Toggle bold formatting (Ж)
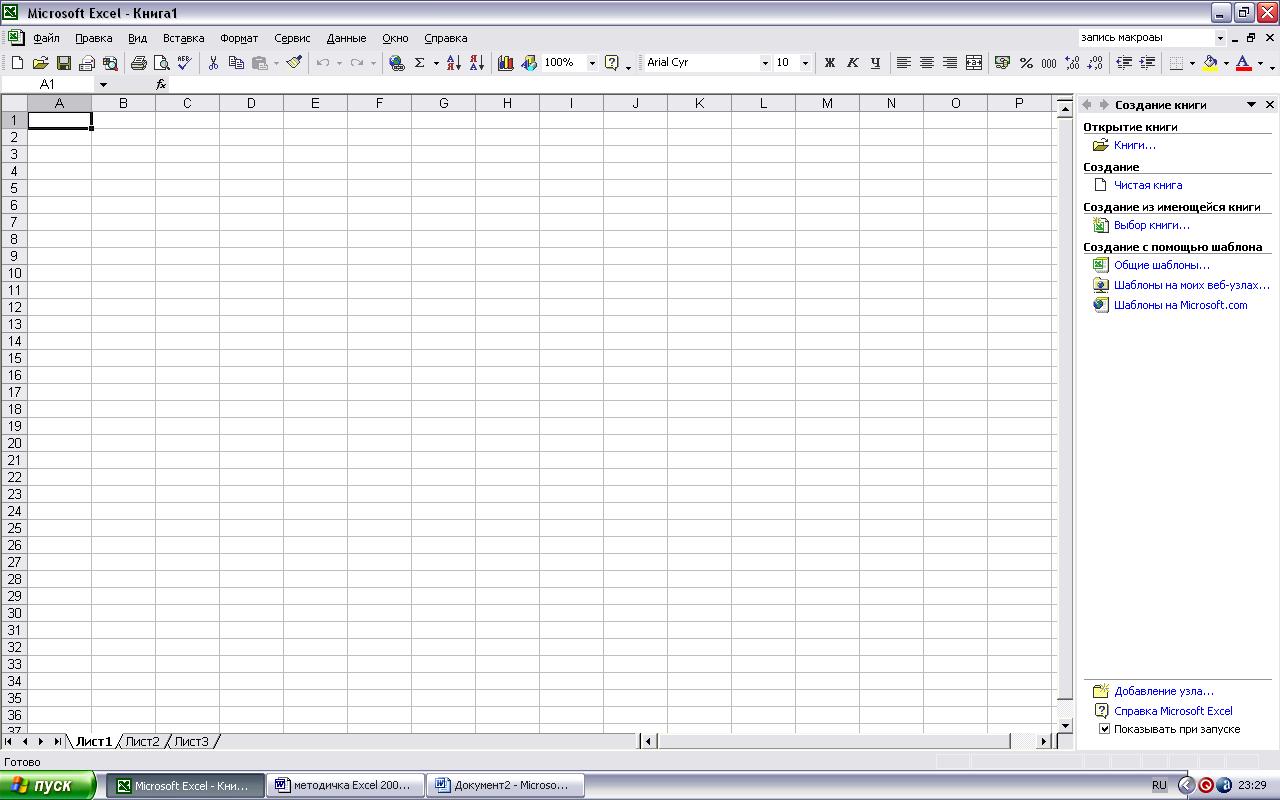 pyautogui.click(x=829, y=62)
